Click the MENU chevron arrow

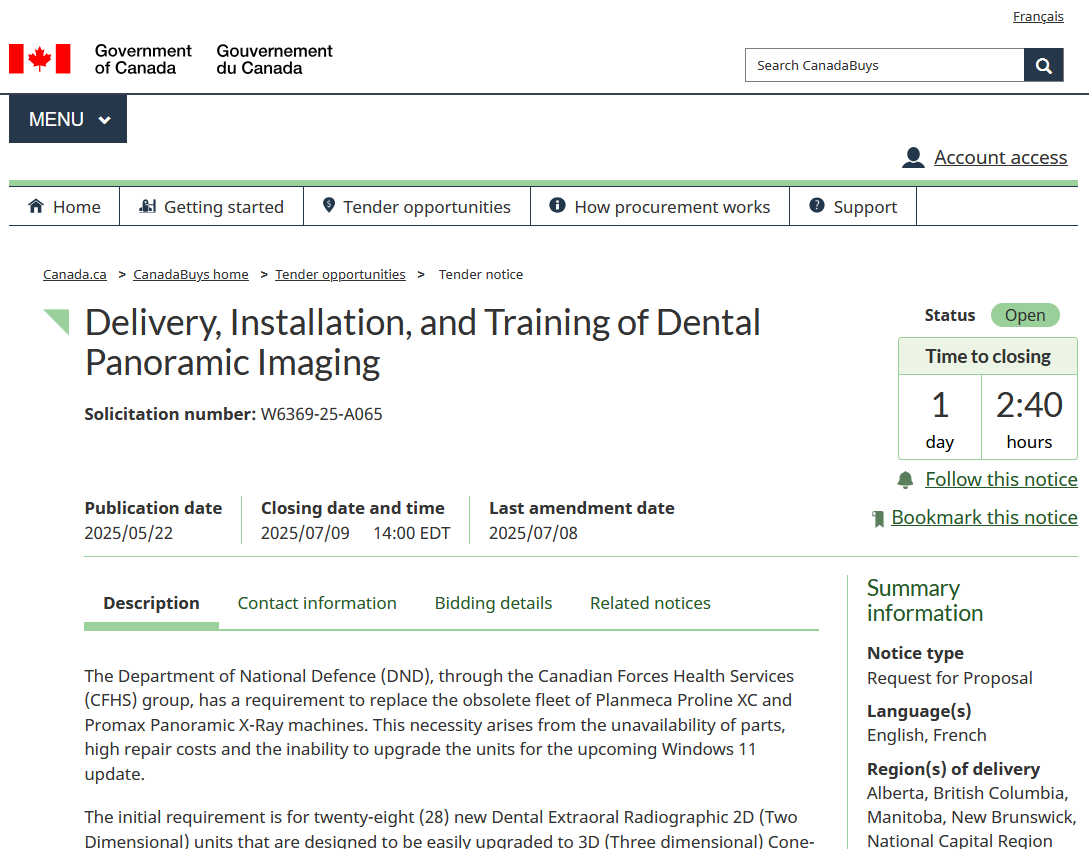[x=105, y=120]
